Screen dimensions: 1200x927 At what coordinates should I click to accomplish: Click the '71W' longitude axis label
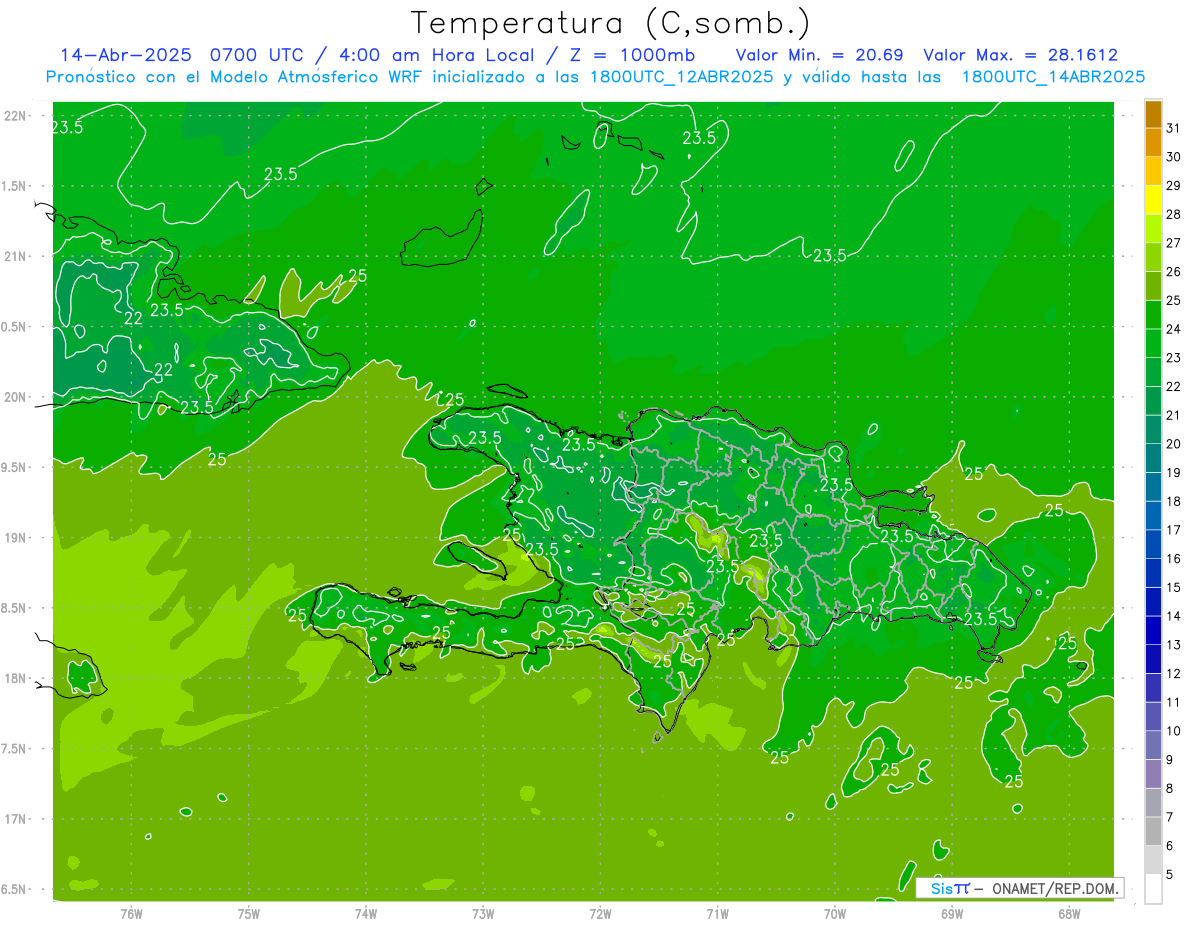click(717, 914)
